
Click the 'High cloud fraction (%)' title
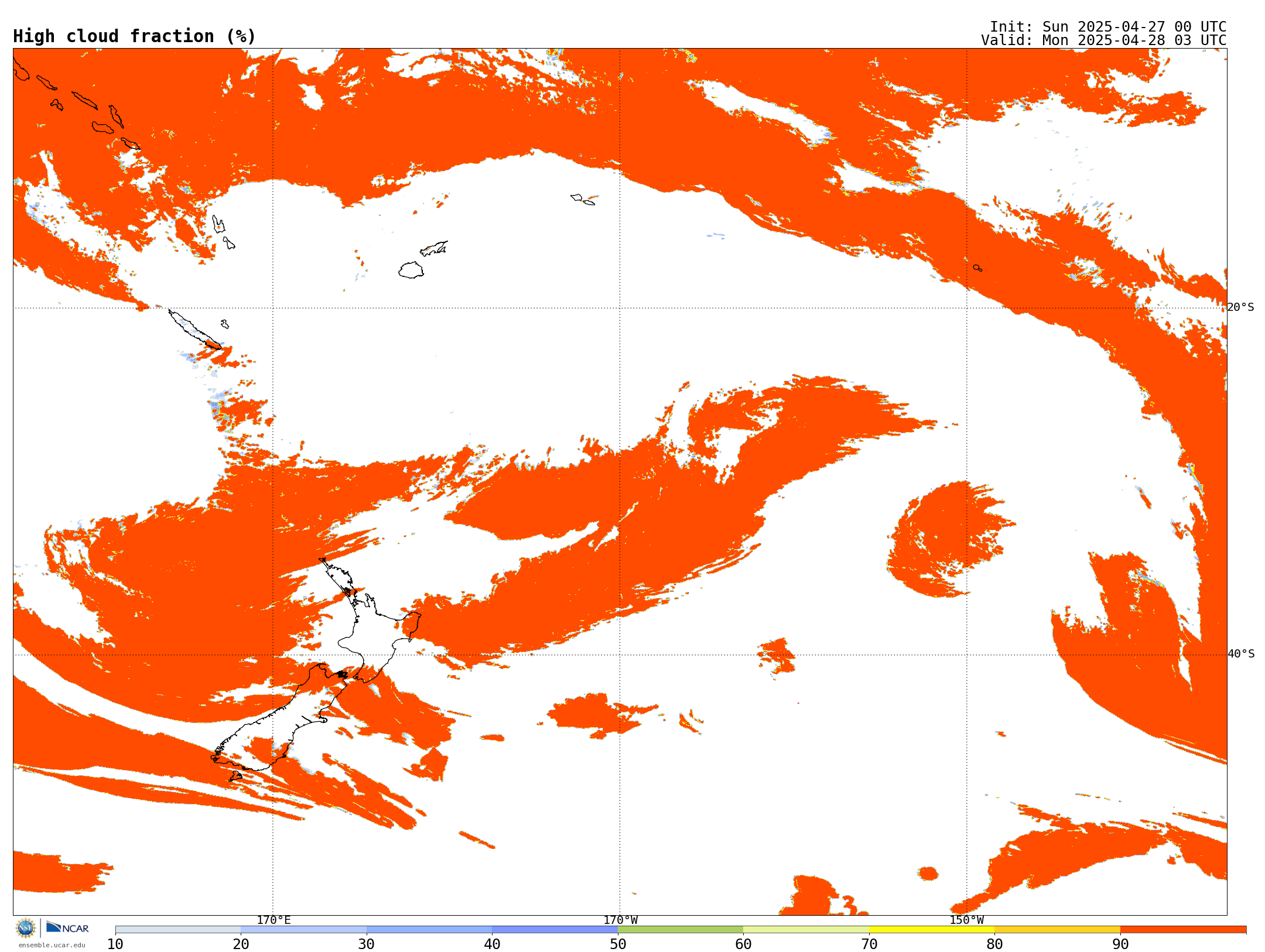tap(134, 36)
